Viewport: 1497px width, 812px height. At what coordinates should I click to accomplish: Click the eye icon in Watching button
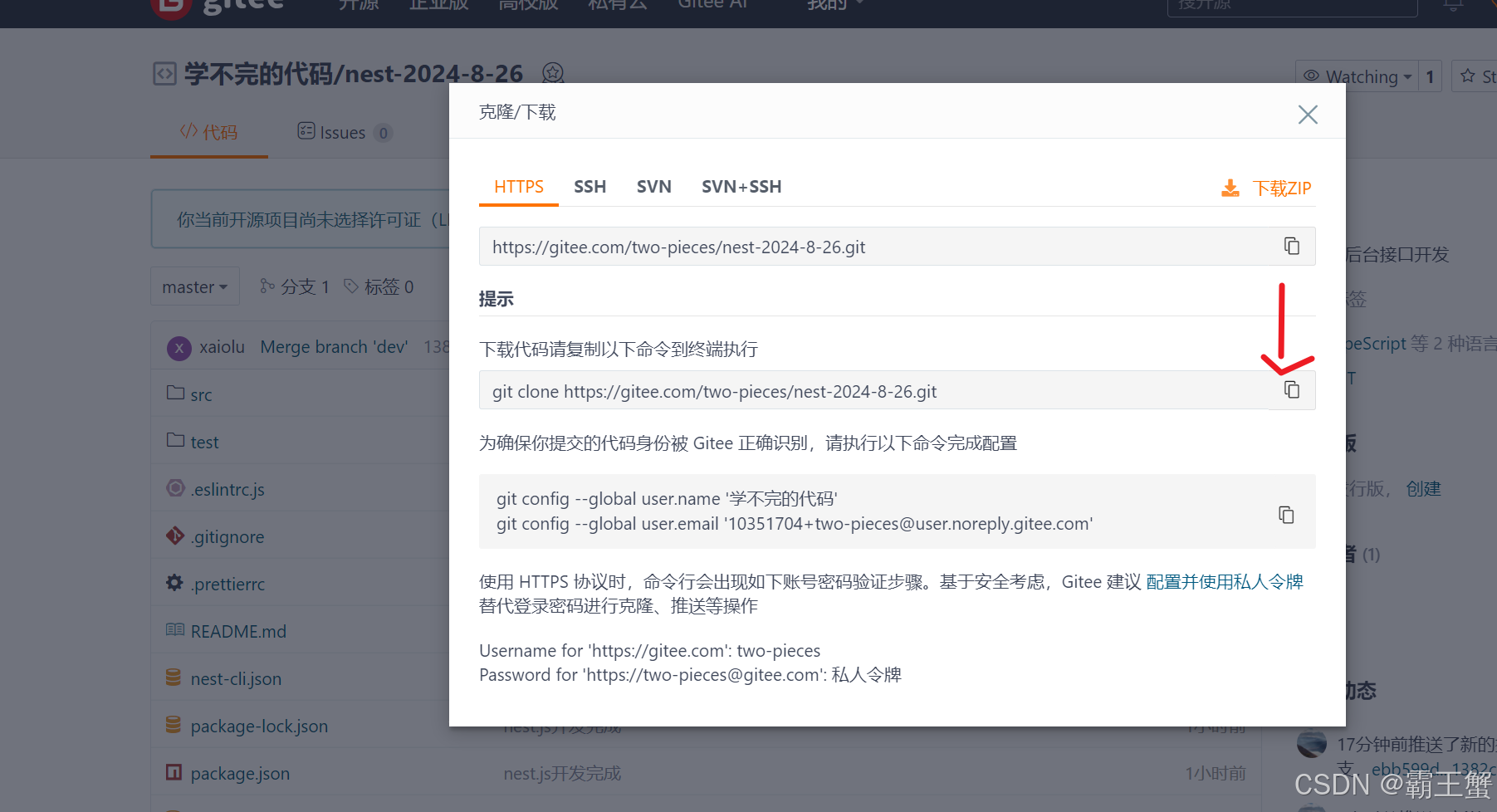(1311, 76)
